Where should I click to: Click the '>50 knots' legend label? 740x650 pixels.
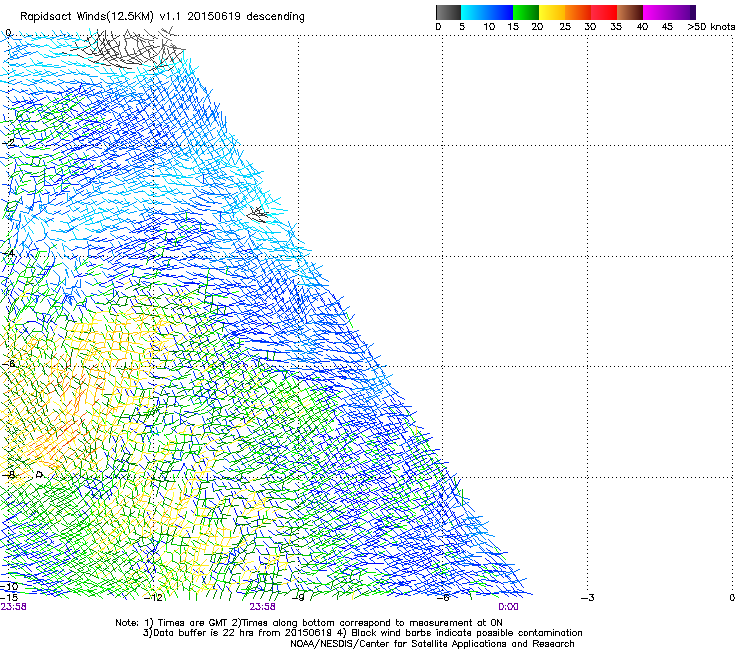[x=711, y=27]
